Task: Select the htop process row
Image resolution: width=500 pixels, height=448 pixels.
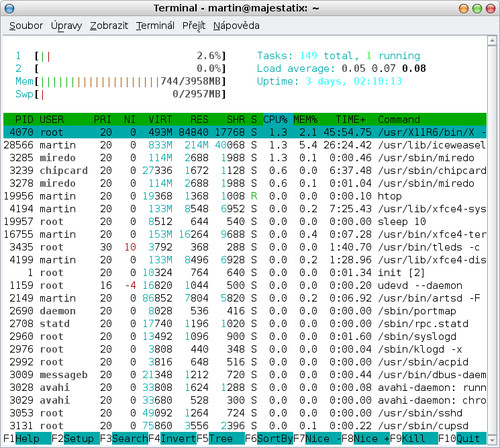Action: click(x=245, y=196)
